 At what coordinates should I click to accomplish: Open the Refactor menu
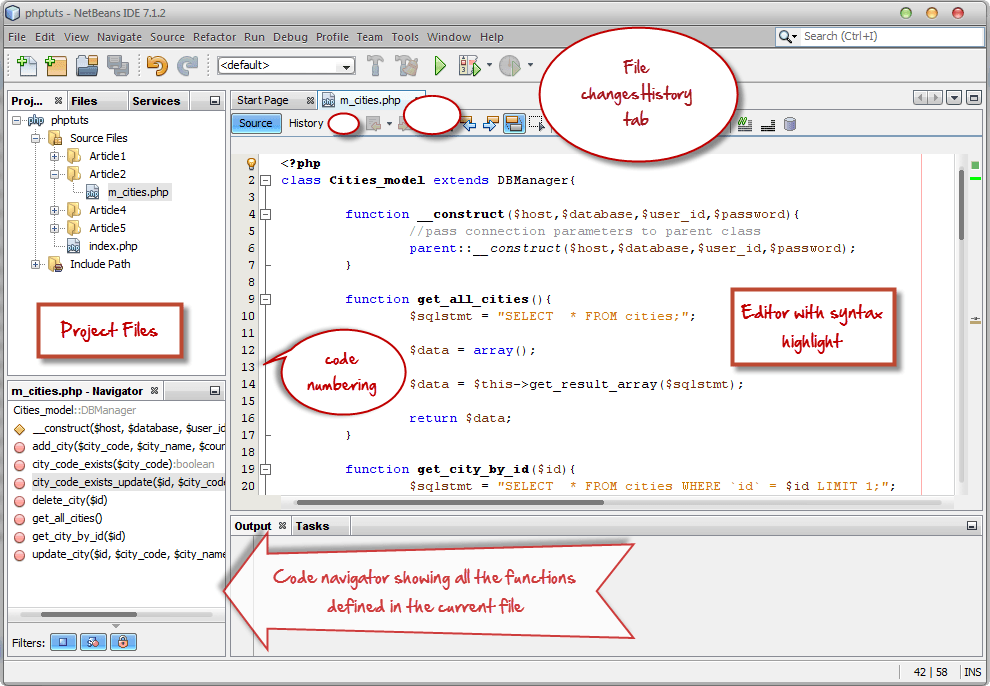(214, 37)
